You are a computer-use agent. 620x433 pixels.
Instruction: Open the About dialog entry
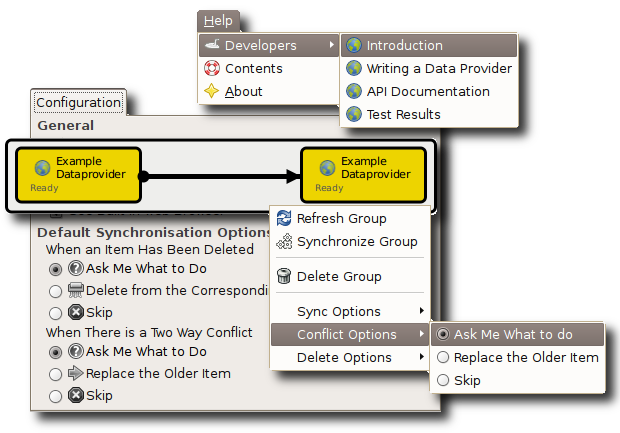coord(269,91)
